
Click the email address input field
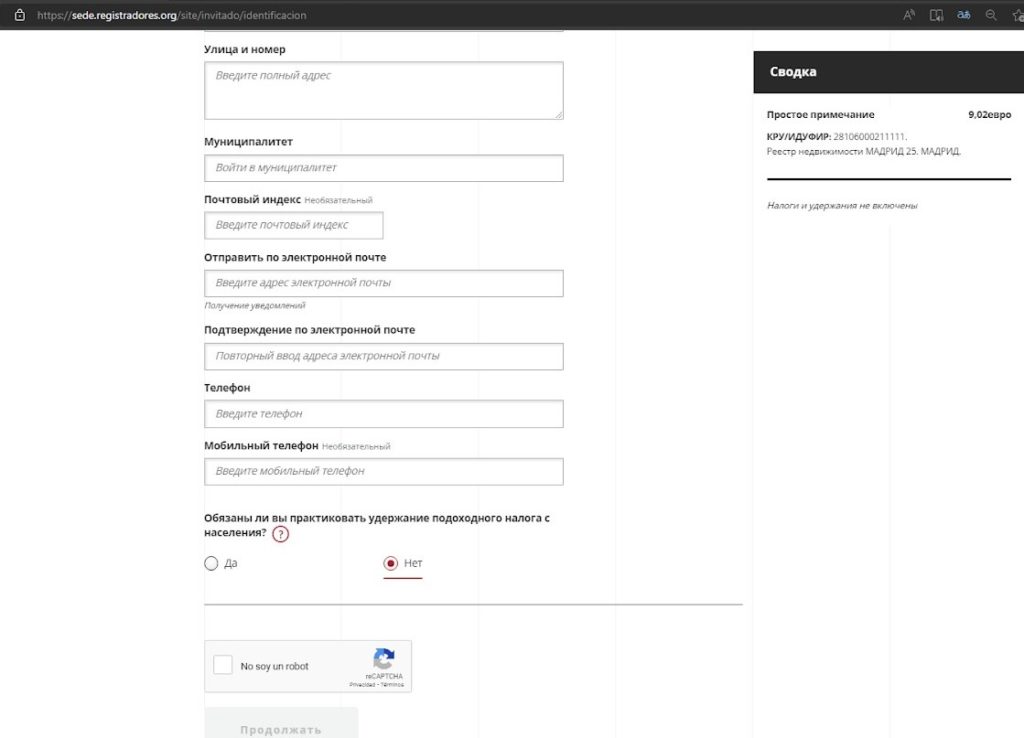tap(383, 283)
